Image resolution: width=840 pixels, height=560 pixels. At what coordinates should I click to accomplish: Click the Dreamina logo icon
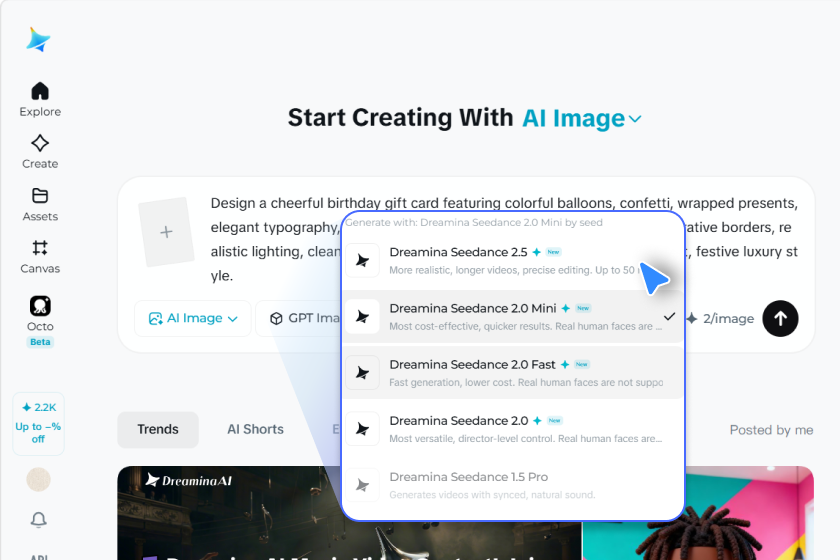[x=39, y=40]
